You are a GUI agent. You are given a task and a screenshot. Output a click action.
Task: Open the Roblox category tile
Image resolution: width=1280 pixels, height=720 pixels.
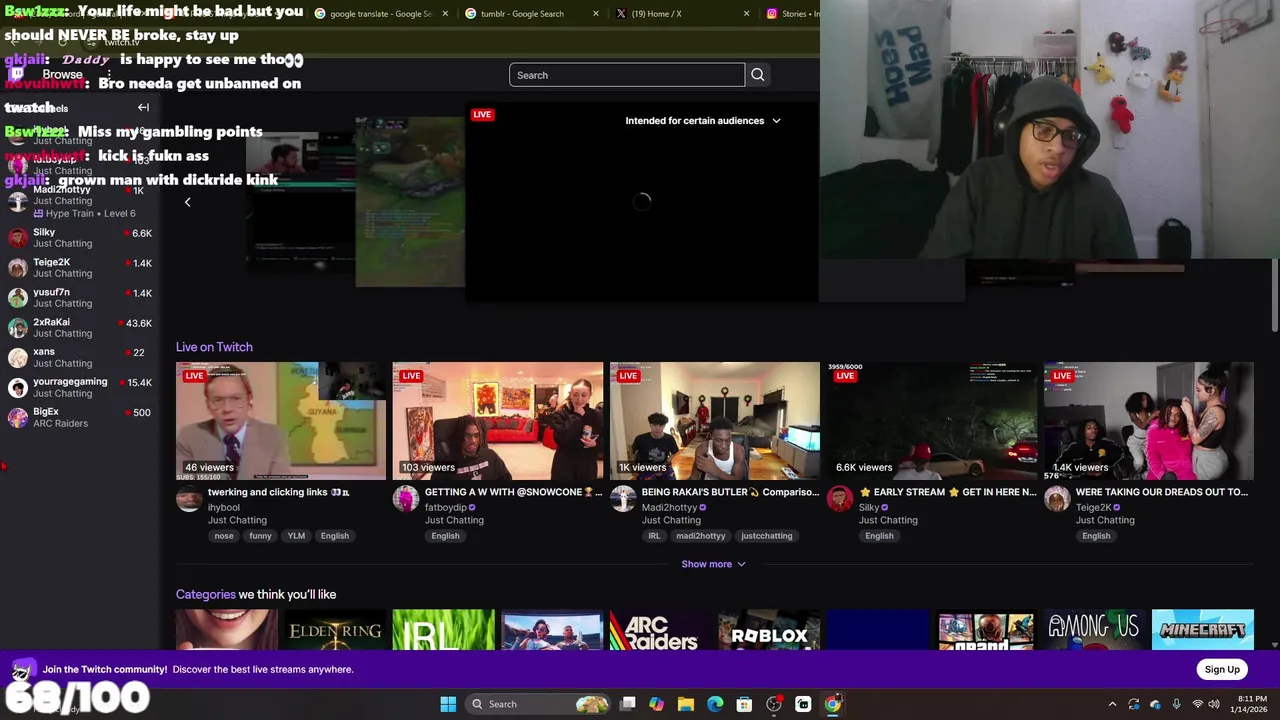[x=769, y=630]
